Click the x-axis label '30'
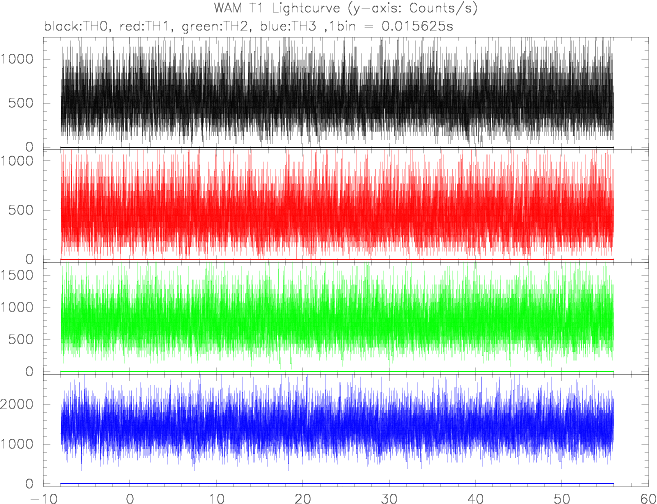The width and height of the screenshot is (657, 504). pos(389,499)
